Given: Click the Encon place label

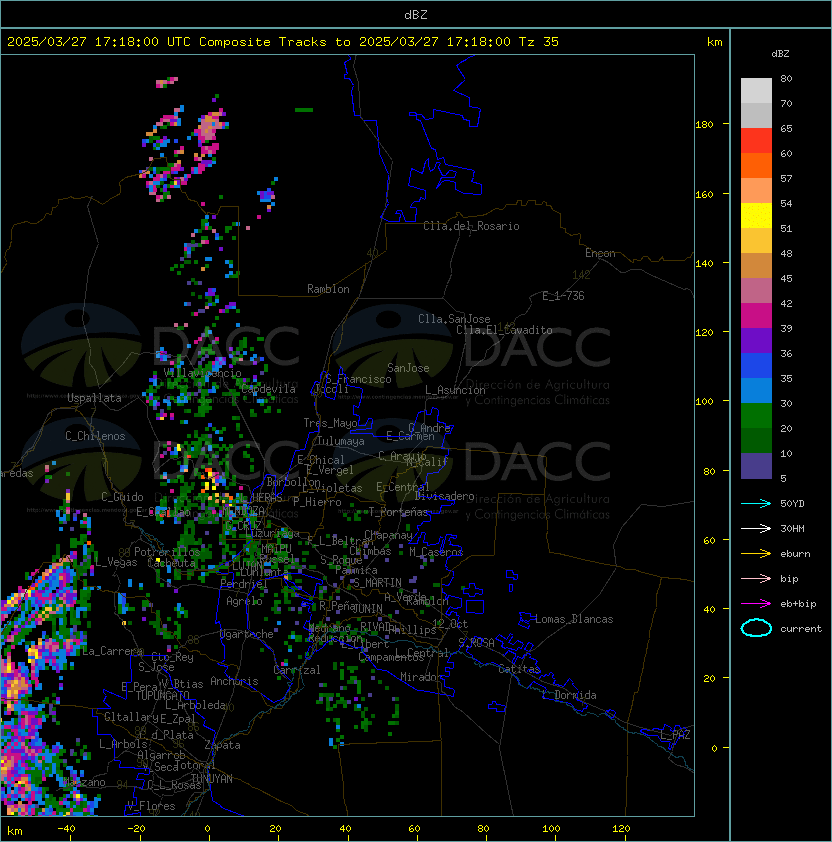Looking at the screenshot, I should click(600, 253).
